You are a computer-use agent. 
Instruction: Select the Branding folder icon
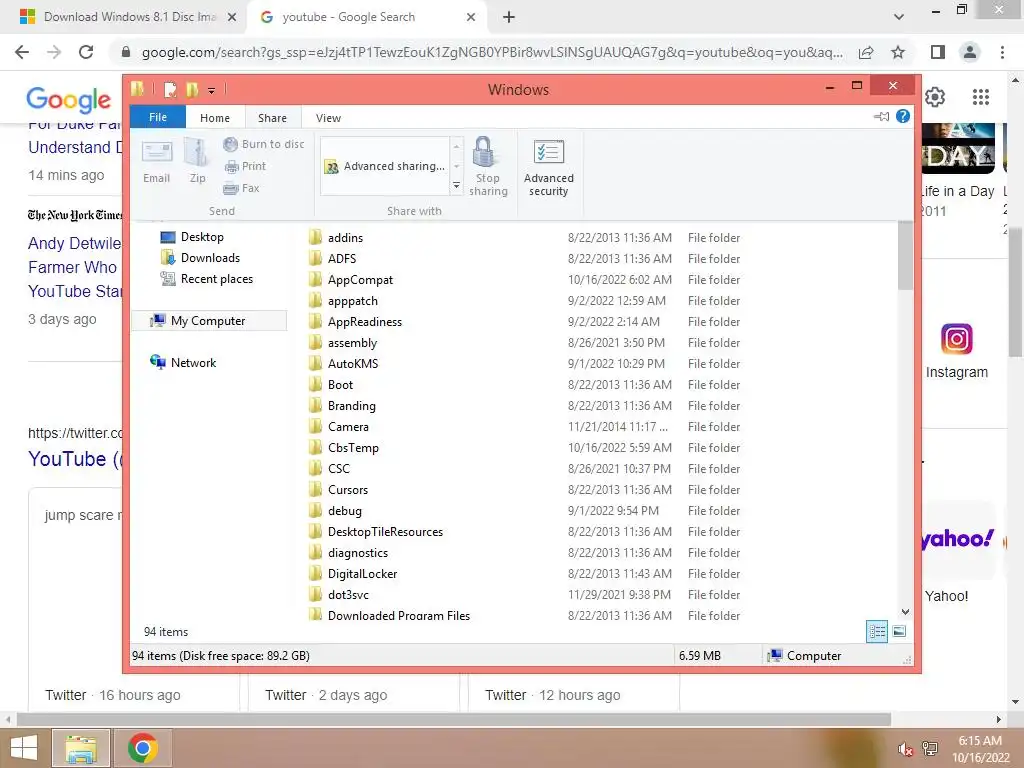point(315,406)
